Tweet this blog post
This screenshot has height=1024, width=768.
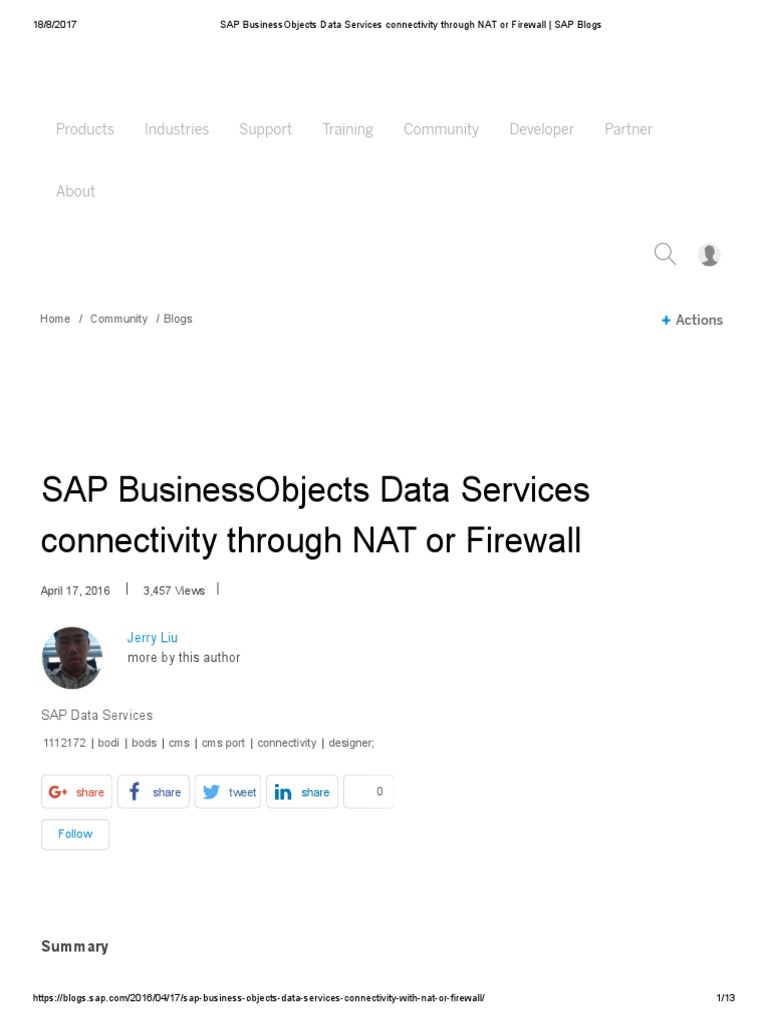click(x=228, y=792)
